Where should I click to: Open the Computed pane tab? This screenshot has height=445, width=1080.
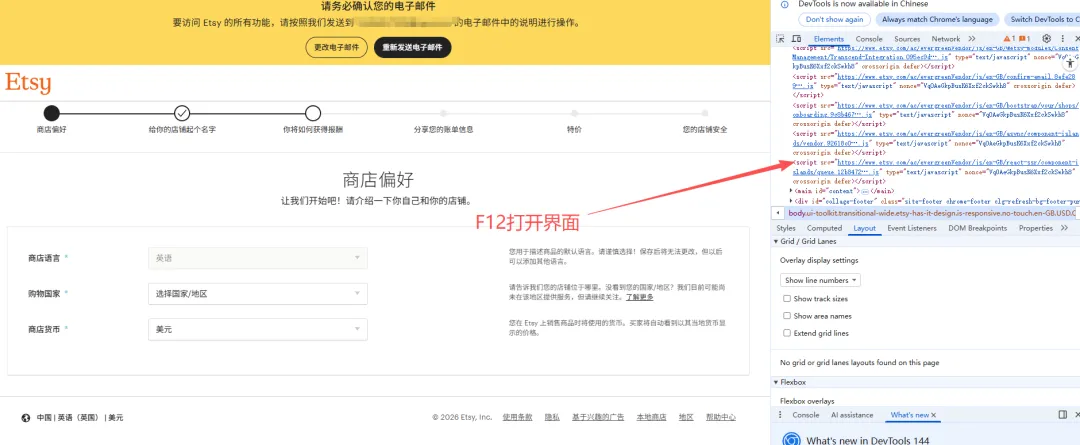pyautogui.click(x=824, y=228)
